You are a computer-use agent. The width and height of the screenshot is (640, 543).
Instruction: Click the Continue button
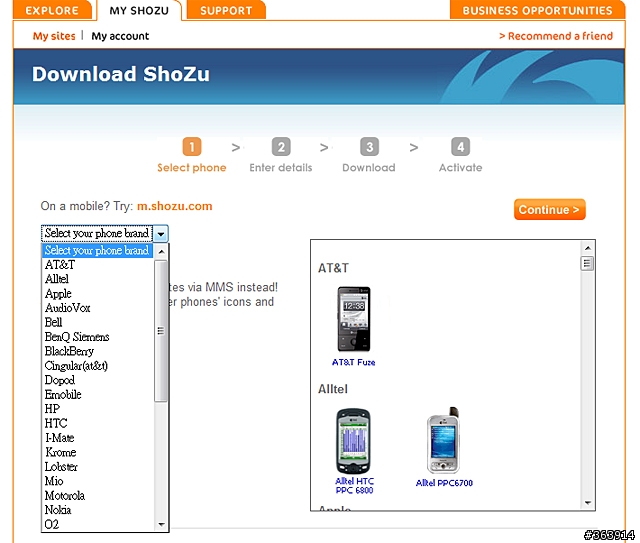pos(549,209)
